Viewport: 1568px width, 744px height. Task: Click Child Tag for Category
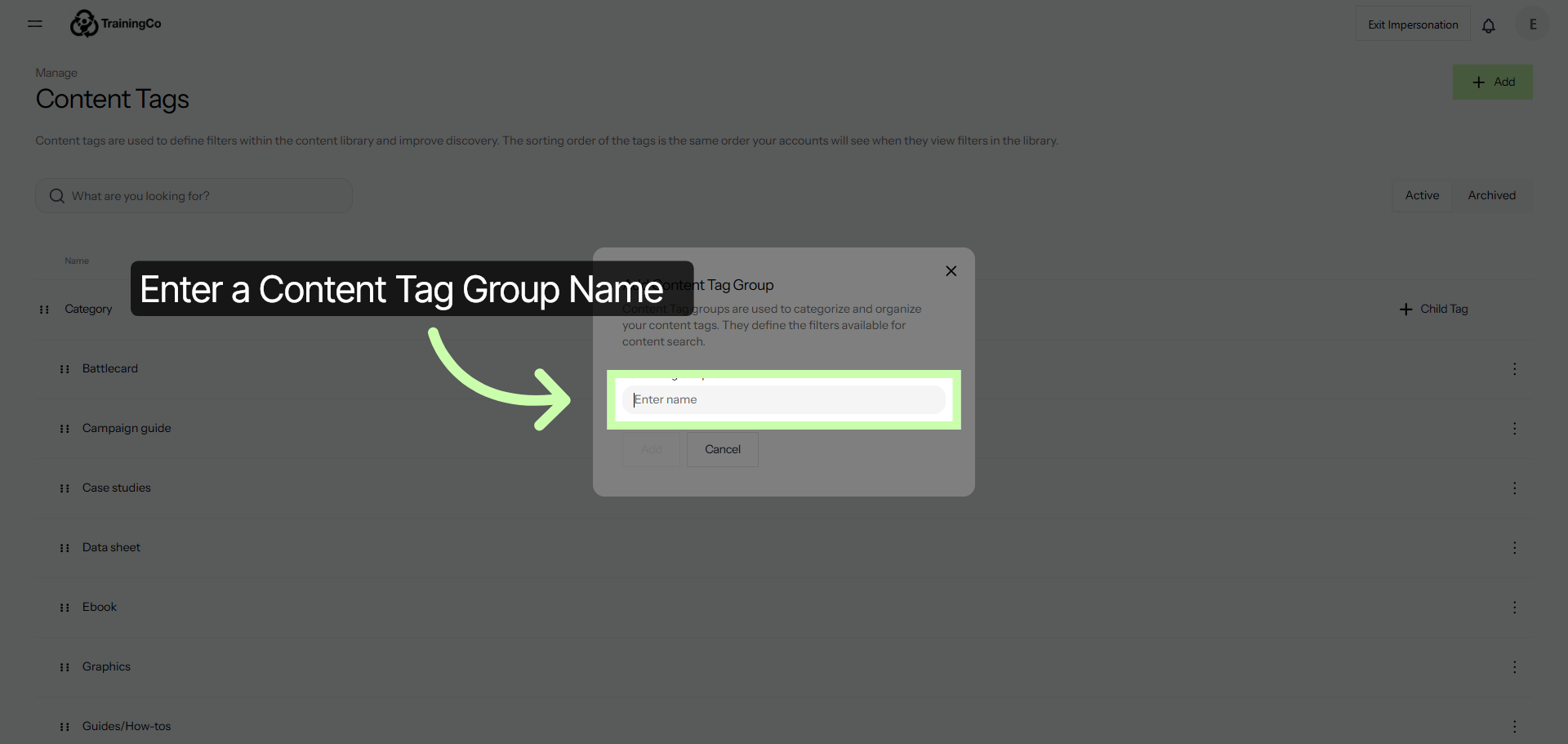tap(1434, 309)
